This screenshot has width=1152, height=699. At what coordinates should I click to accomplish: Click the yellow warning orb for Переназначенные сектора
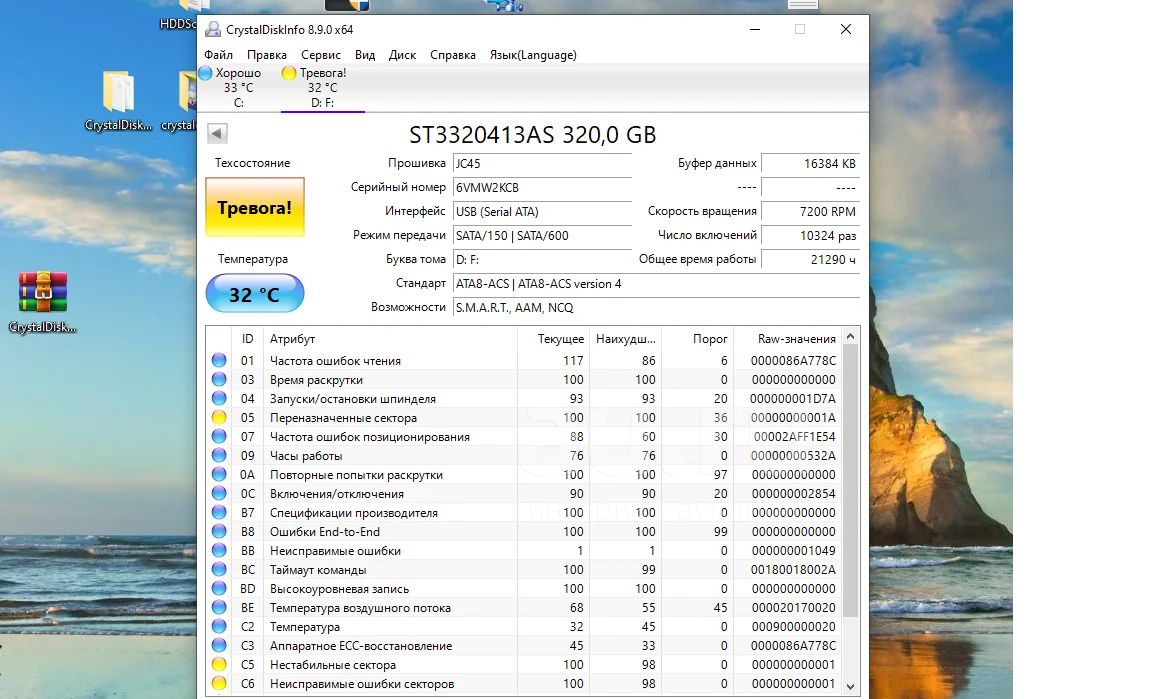[219, 417]
